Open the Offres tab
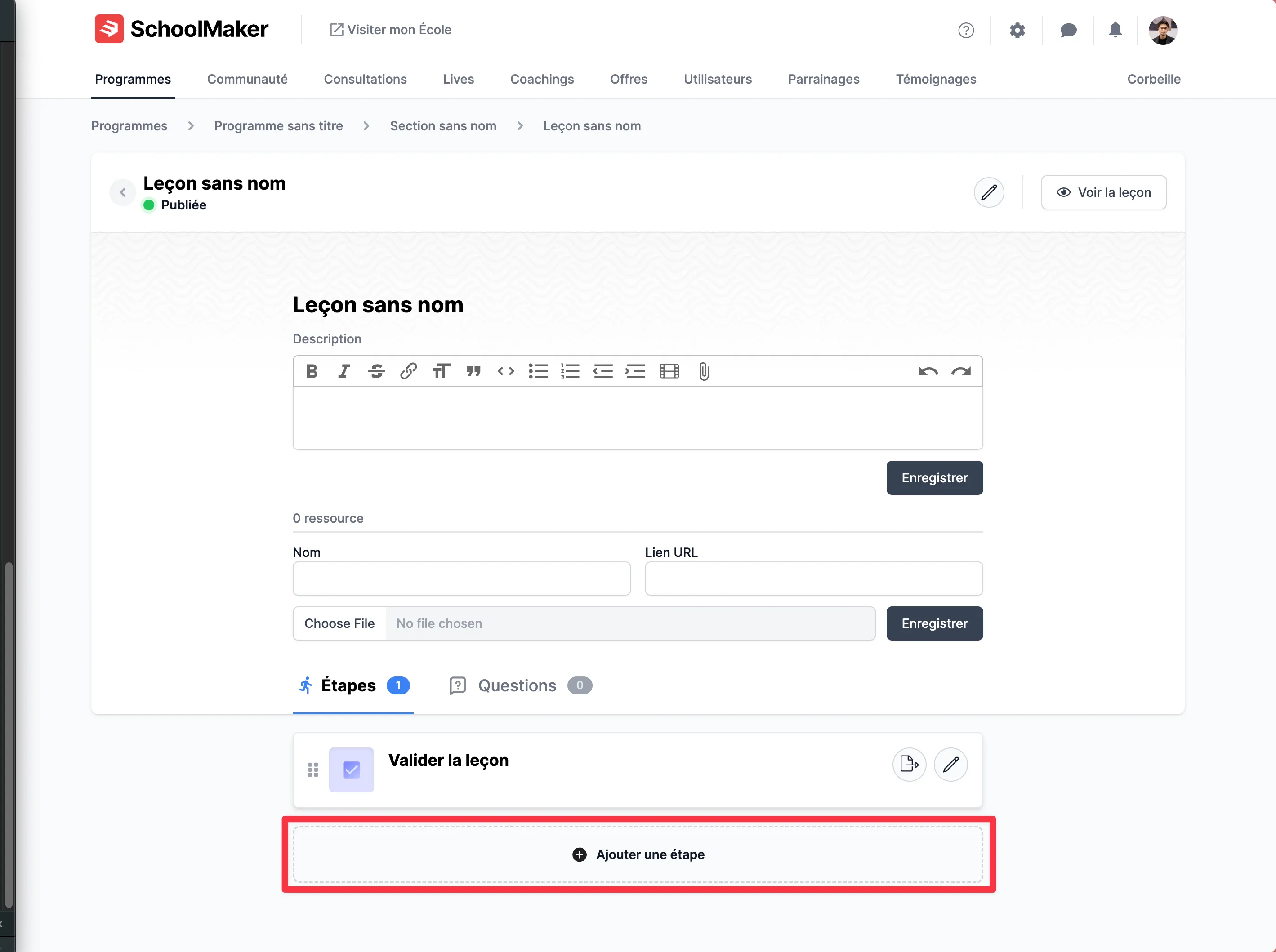This screenshot has height=952, width=1276. [x=629, y=79]
